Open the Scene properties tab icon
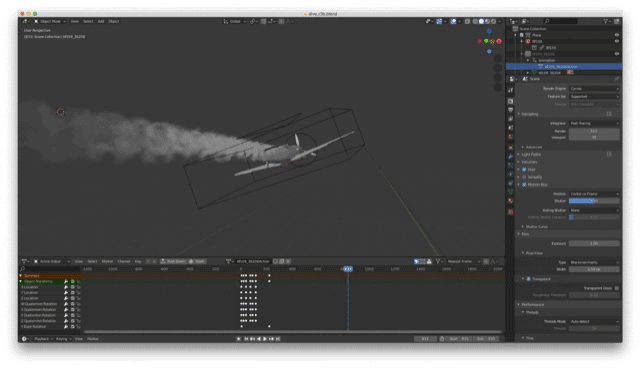Image resolution: width=640 pixels, height=368 pixels. pyautogui.click(x=511, y=128)
